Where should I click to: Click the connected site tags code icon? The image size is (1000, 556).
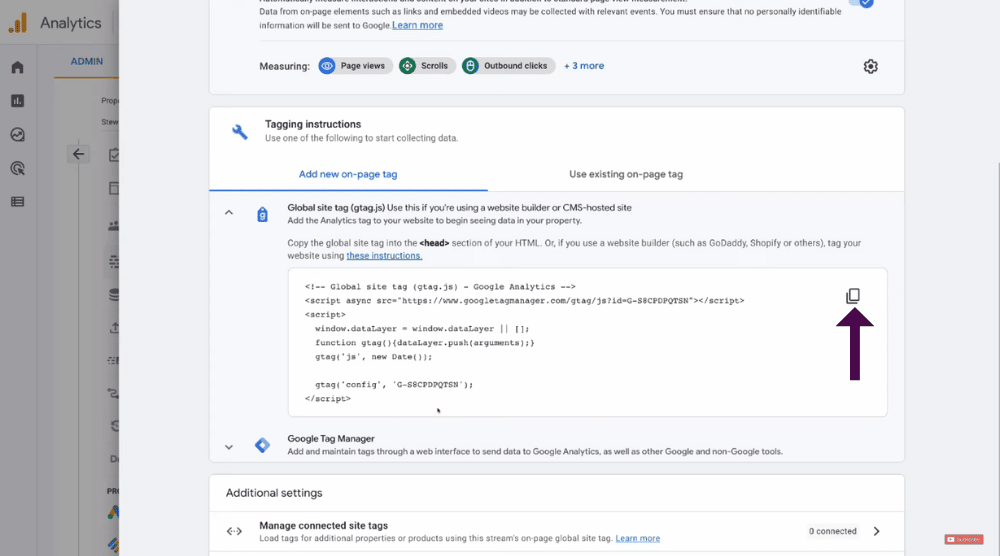[234, 531]
